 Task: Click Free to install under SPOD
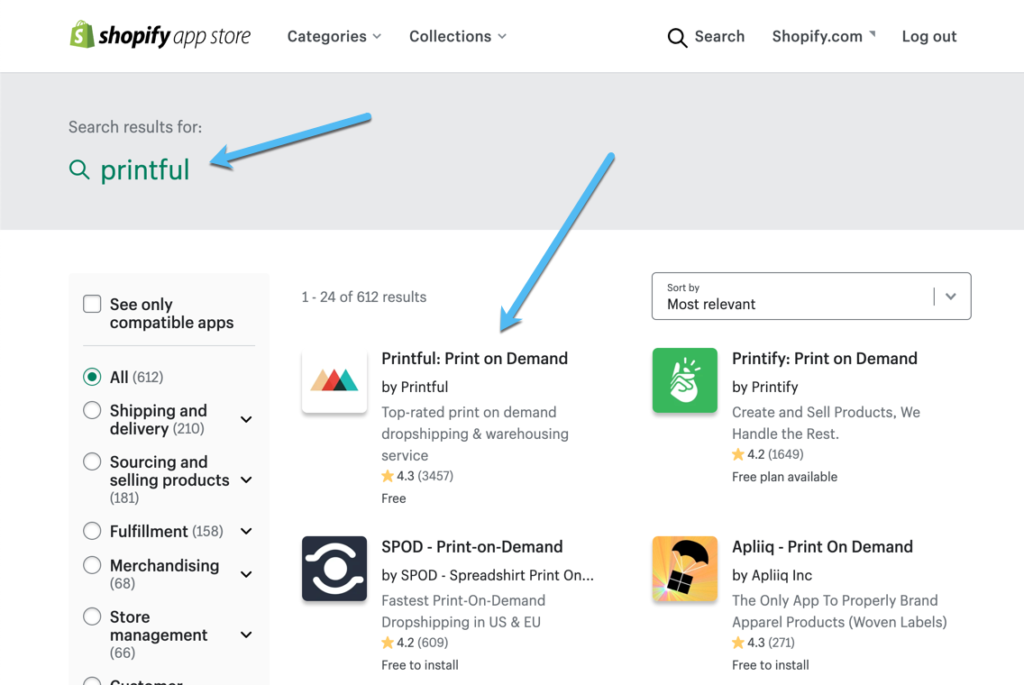tap(420, 665)
